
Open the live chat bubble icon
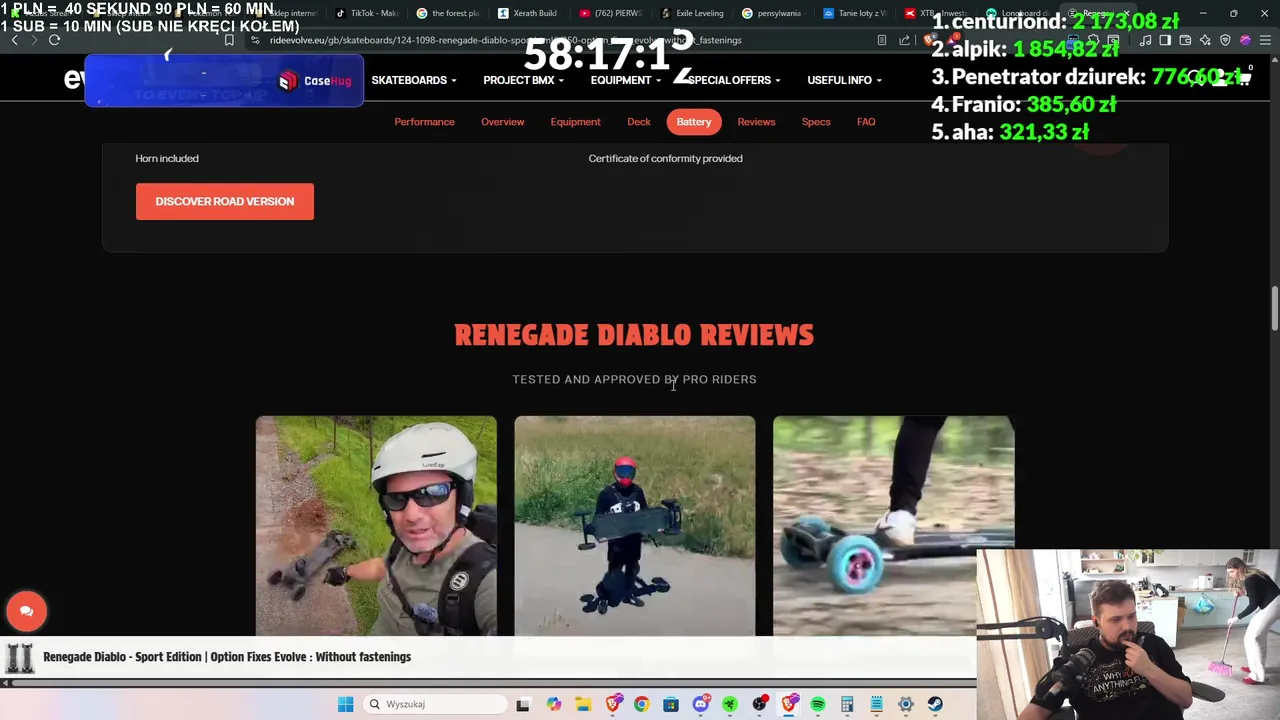26,611
